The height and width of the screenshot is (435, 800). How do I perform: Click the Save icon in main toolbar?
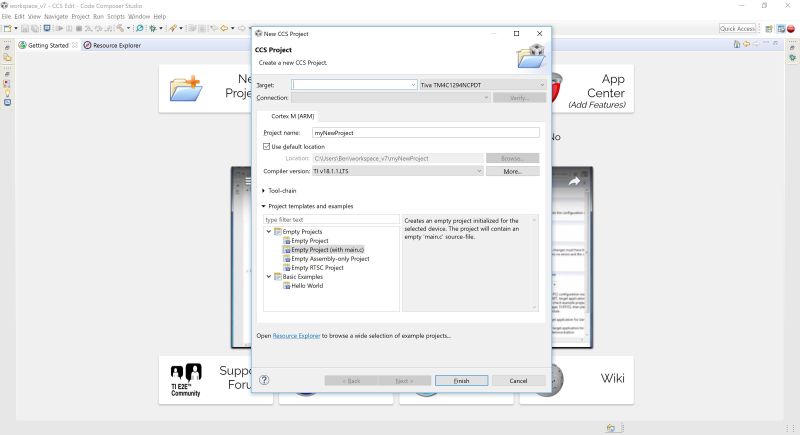pyautogui.click(x=25, y=29)
